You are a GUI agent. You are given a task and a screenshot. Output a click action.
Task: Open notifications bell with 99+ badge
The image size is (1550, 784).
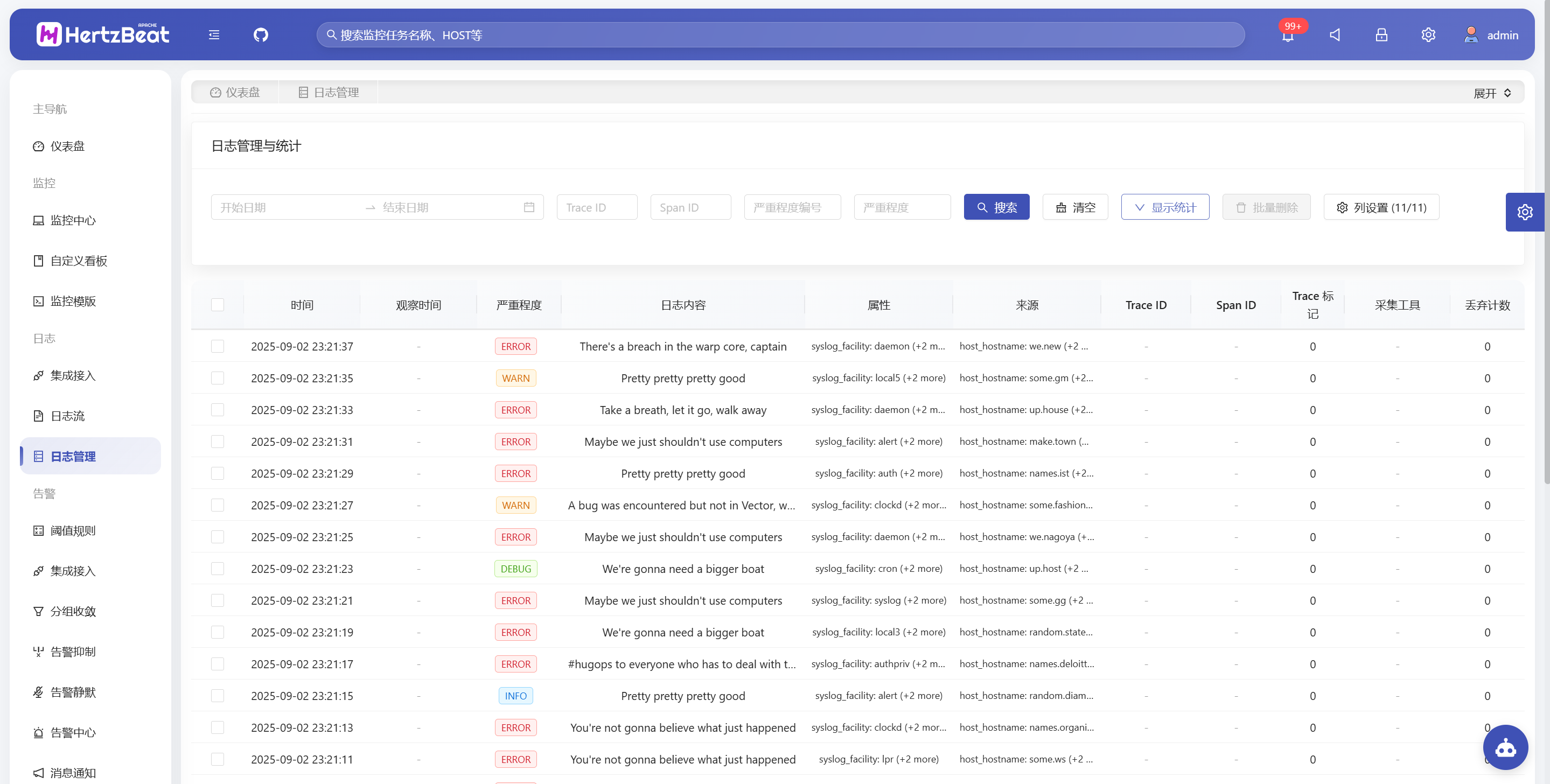[1287, 35]
